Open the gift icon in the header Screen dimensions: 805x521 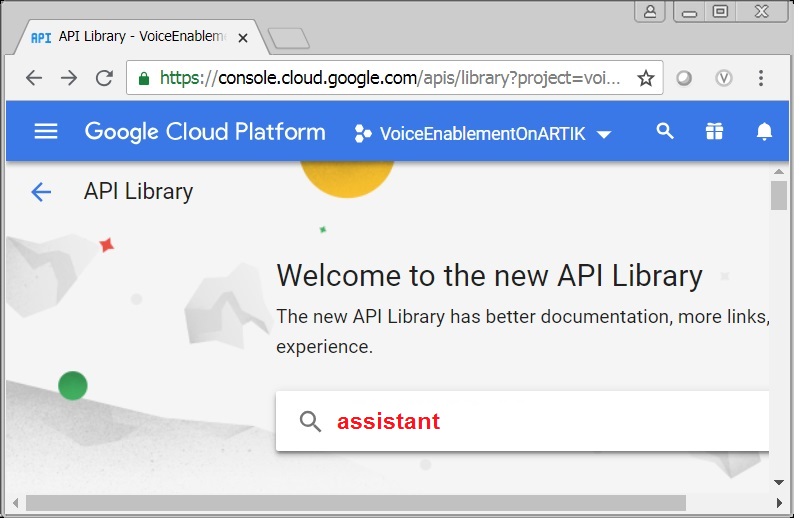click(x=714, y=131)
